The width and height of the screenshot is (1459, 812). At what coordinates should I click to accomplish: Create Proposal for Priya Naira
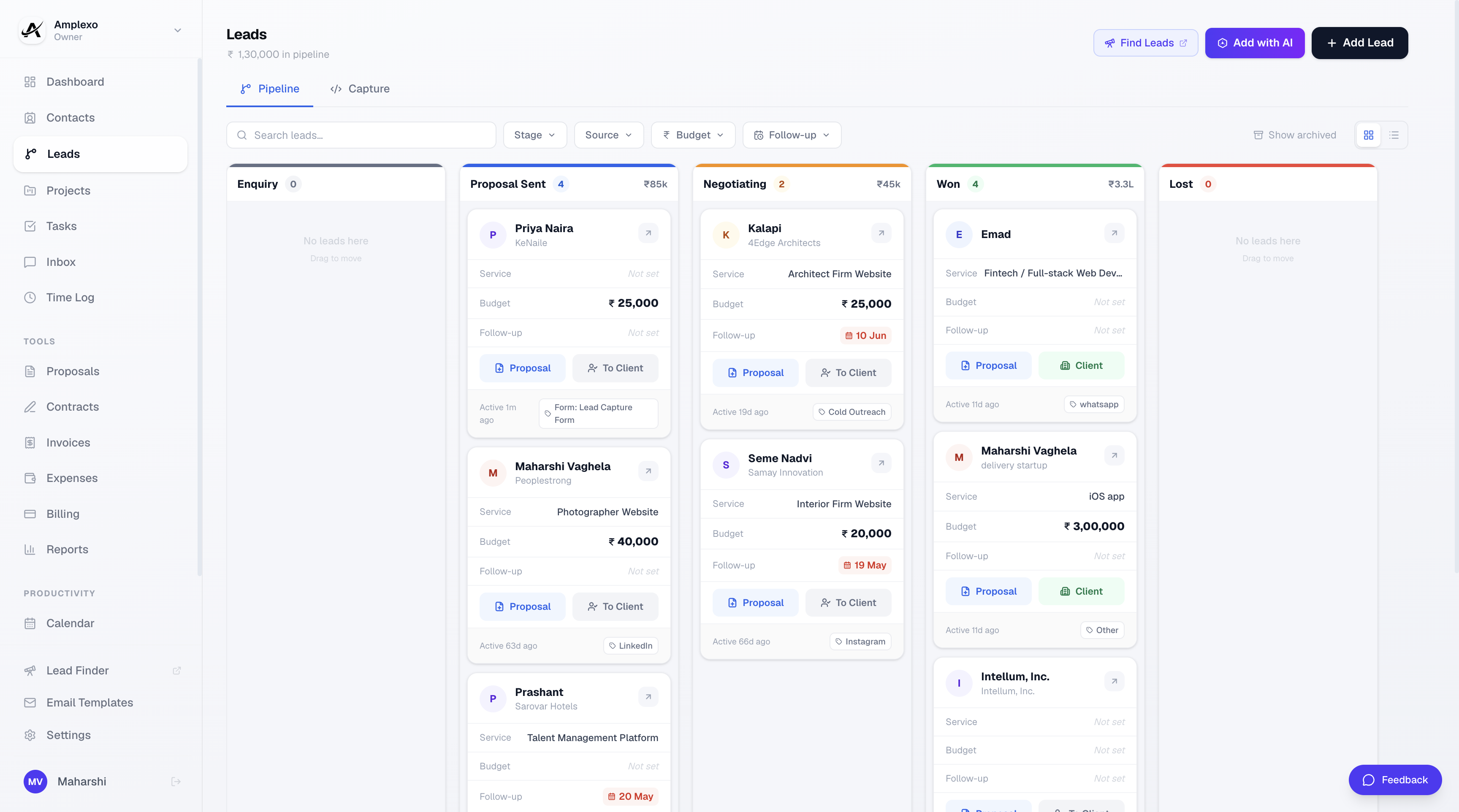522,368
